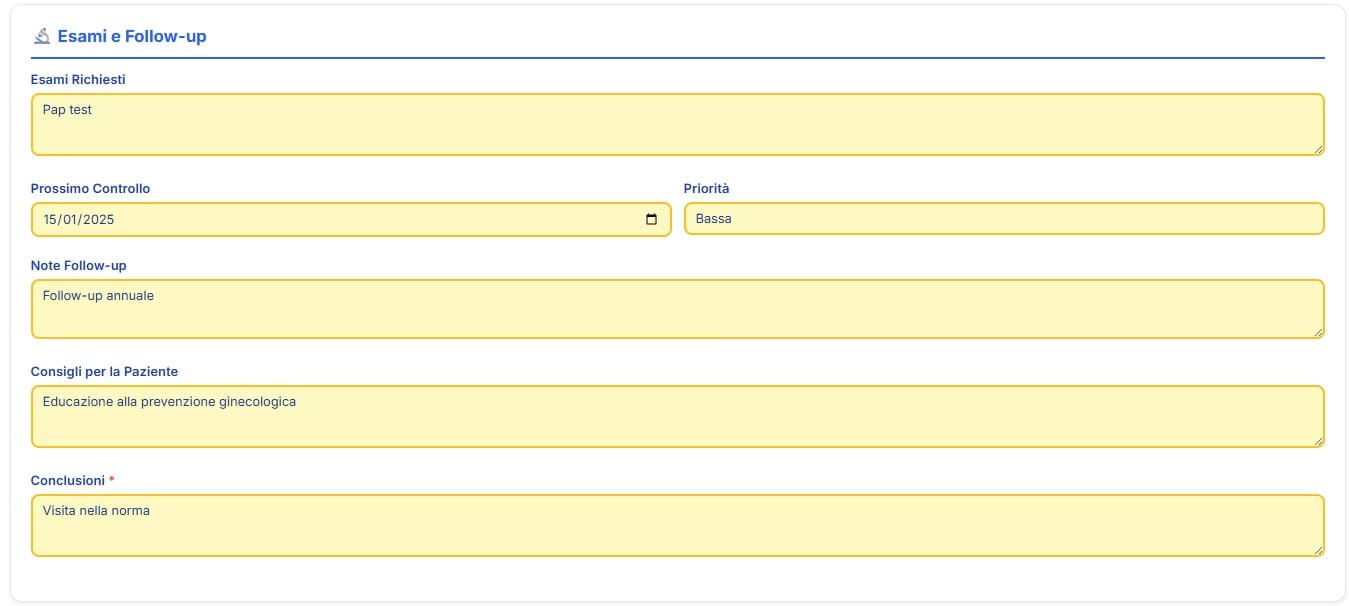Click the Priorità field label

pos(706,188)
